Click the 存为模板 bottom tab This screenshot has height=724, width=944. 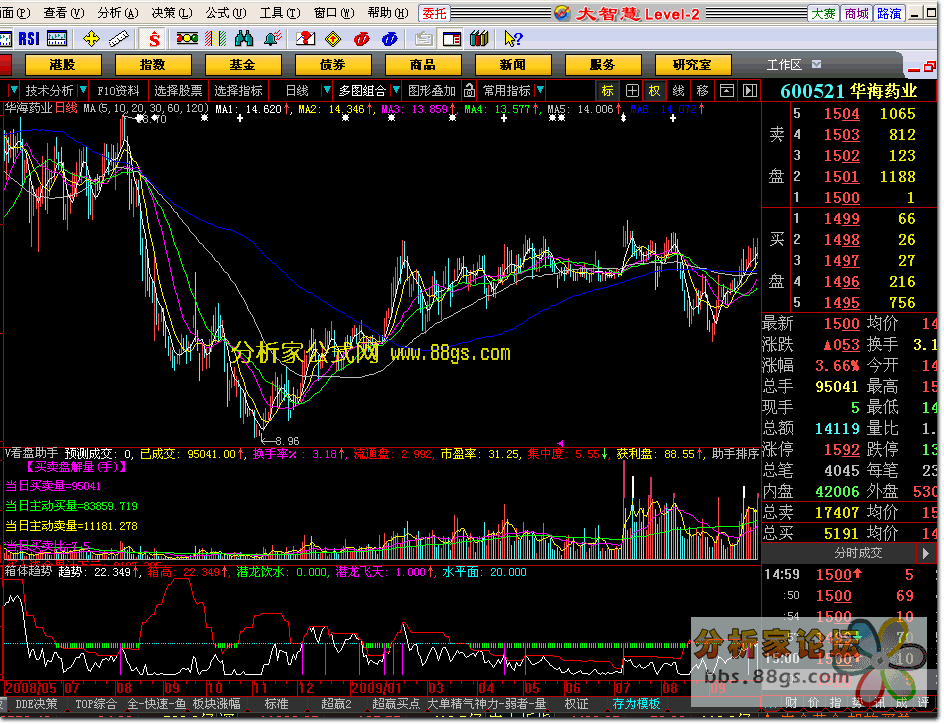[x=636, y=704]
